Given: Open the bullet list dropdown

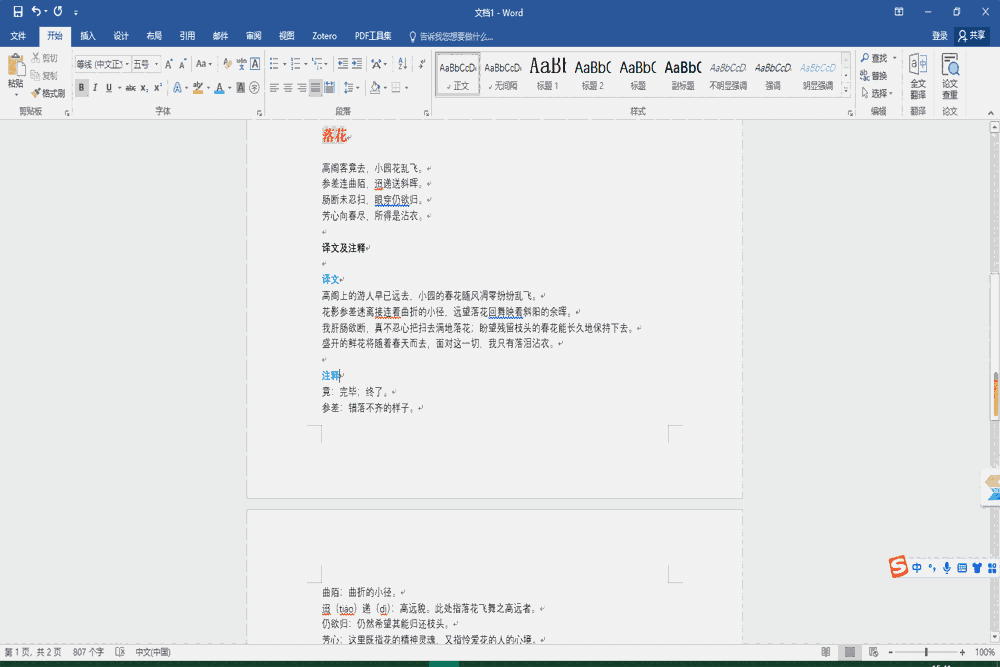Looking at the screenshot, I should tap(284, 62).
